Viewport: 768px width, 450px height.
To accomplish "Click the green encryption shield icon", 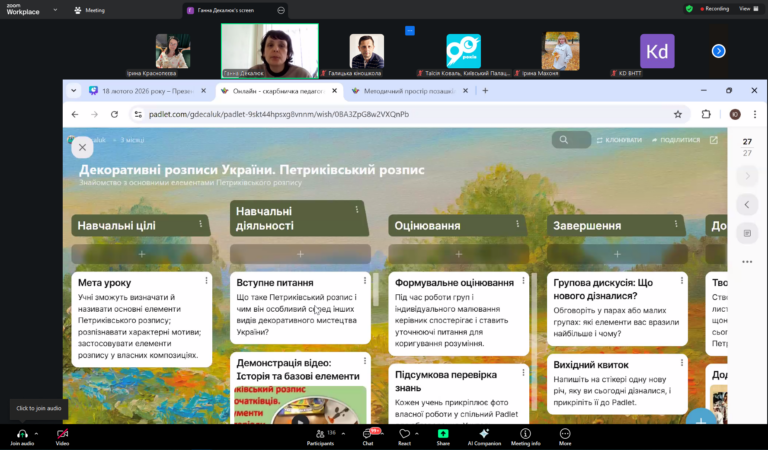I will 689,9.
